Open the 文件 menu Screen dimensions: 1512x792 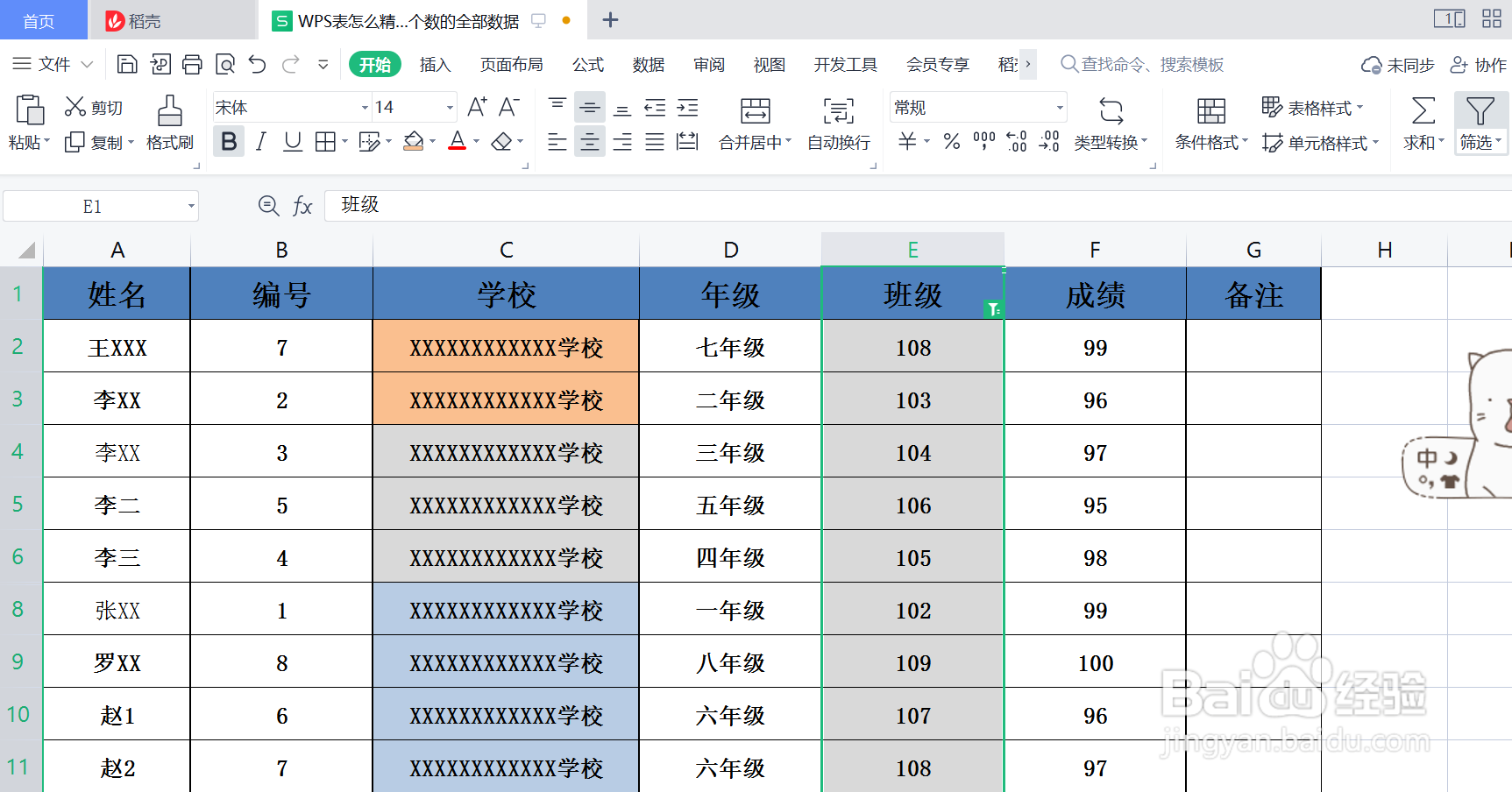(x=53, y=64)
